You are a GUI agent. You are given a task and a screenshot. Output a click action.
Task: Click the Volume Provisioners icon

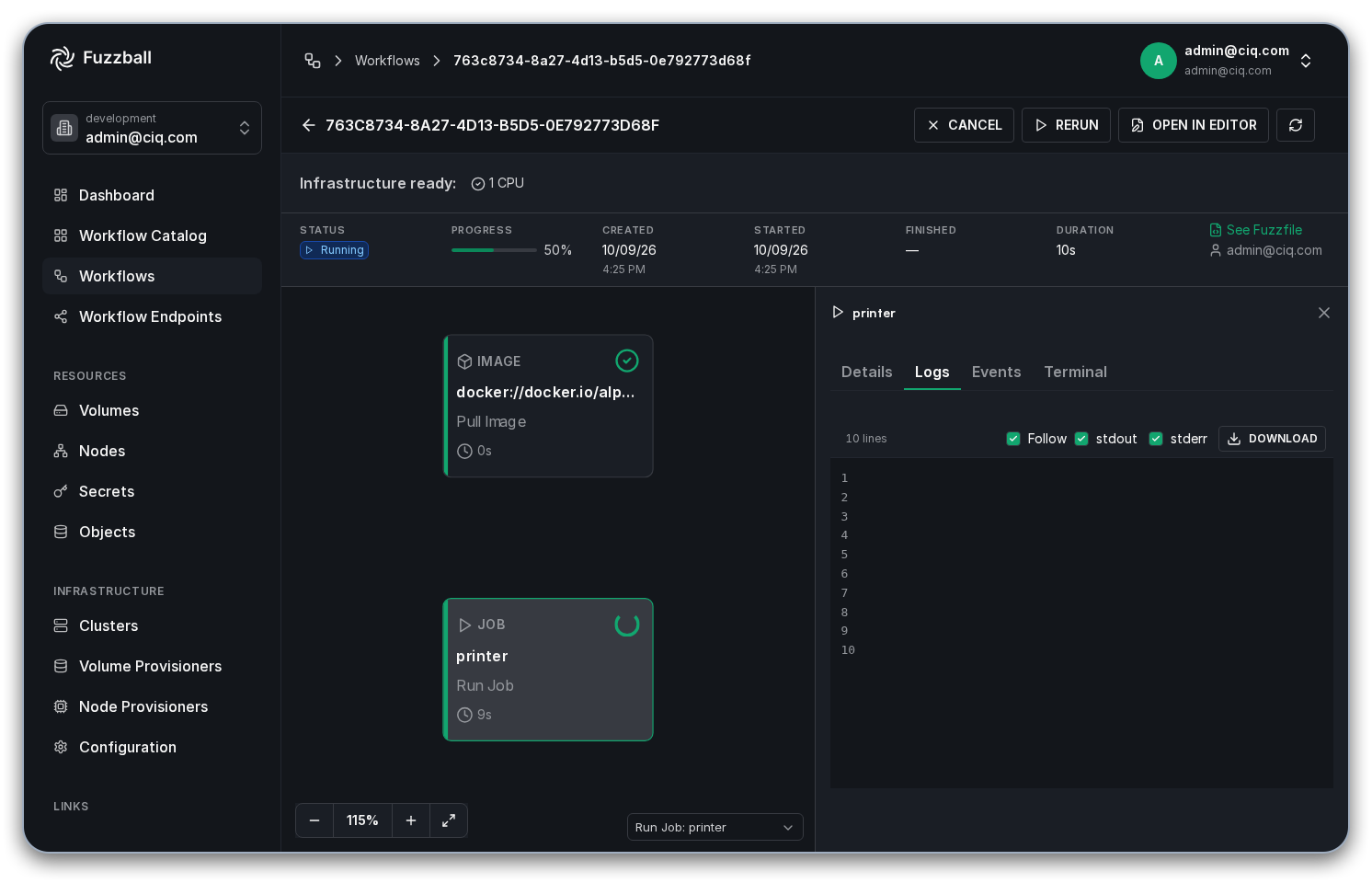[61, 666]
